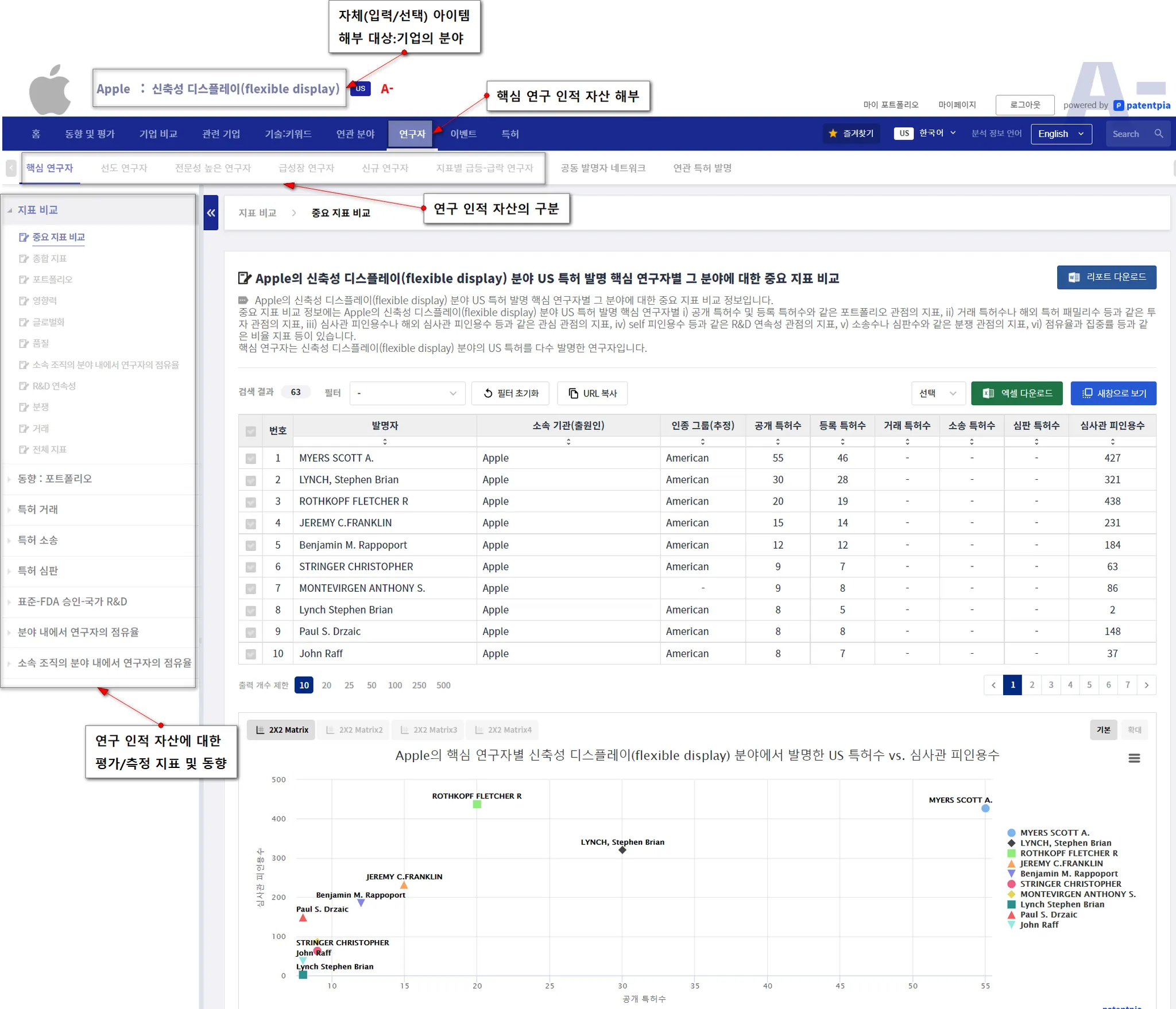
Task: Click the 즐겨찾기 star icon
Action: pos(833,134)
